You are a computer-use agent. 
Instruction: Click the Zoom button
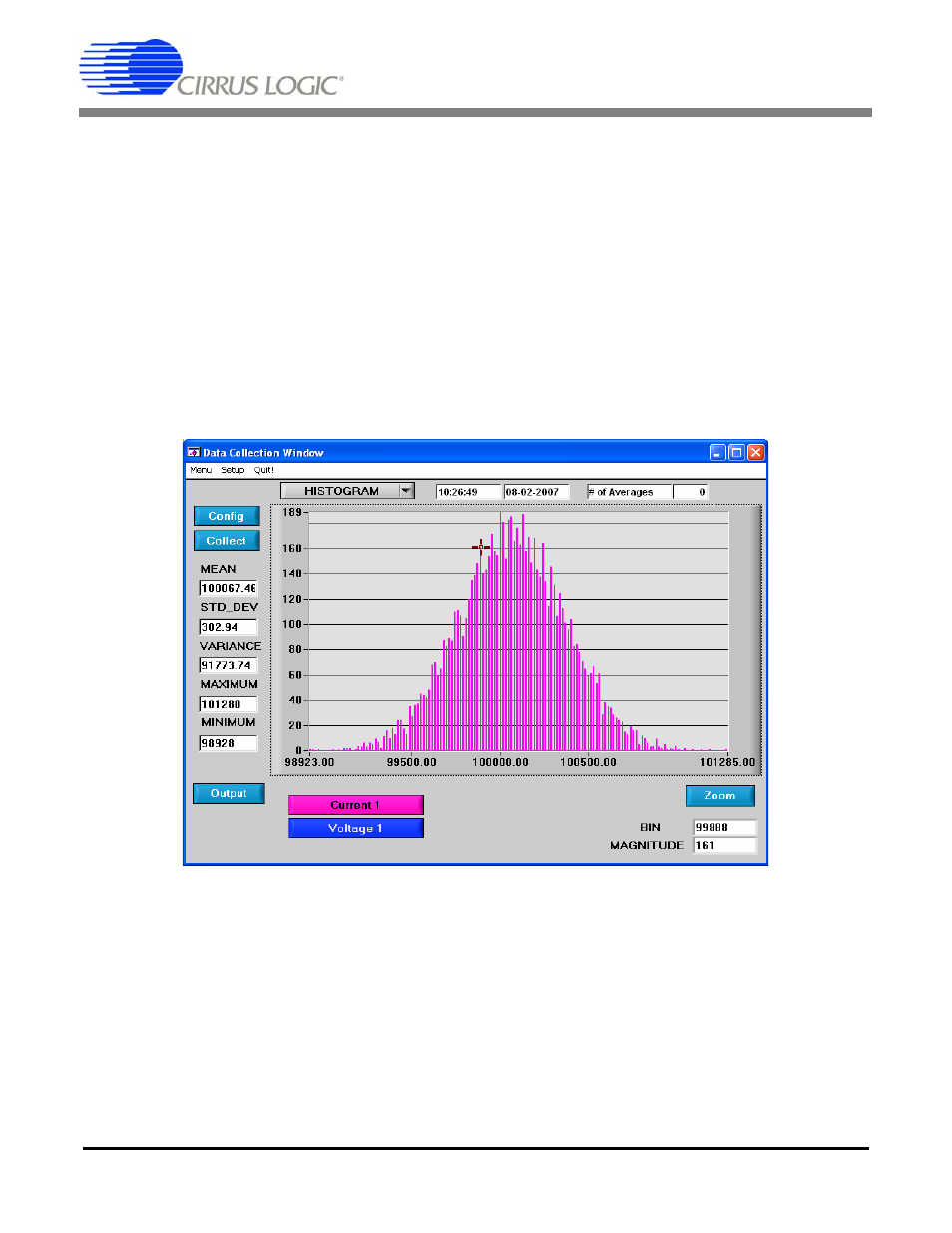pos(719,796)
